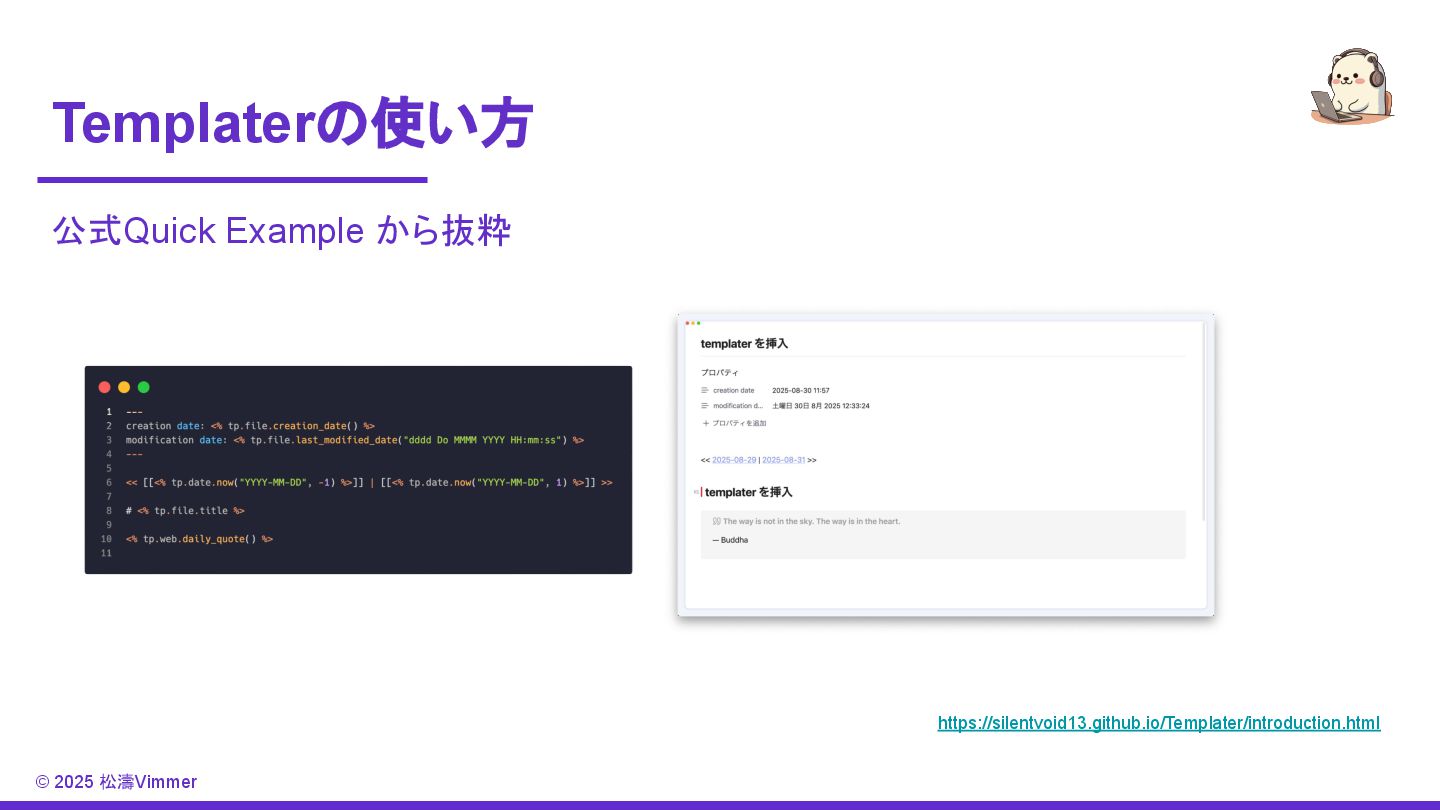
Task: Click the bear mascot with headphones
Action: point(1352,86)
